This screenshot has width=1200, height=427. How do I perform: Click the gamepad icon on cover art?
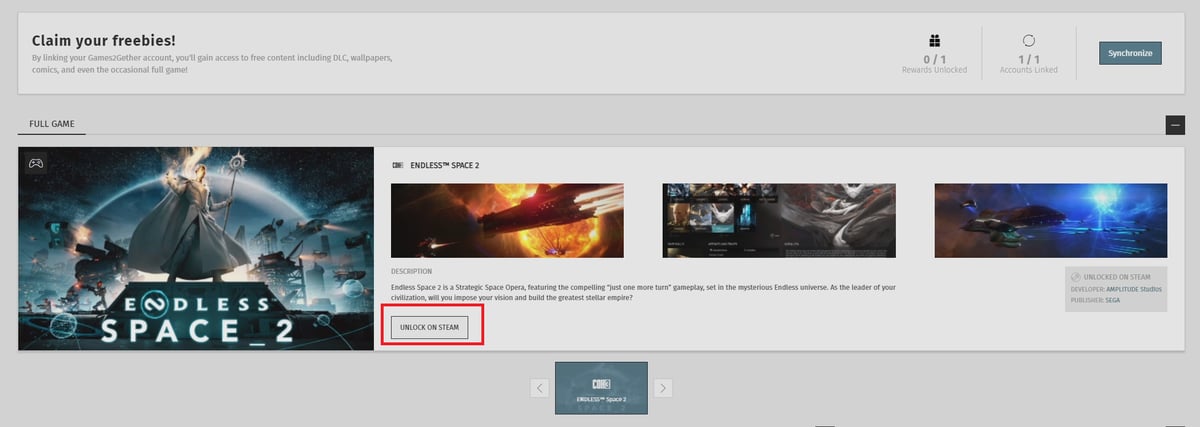pyautogui.click(x=35, y=163)
